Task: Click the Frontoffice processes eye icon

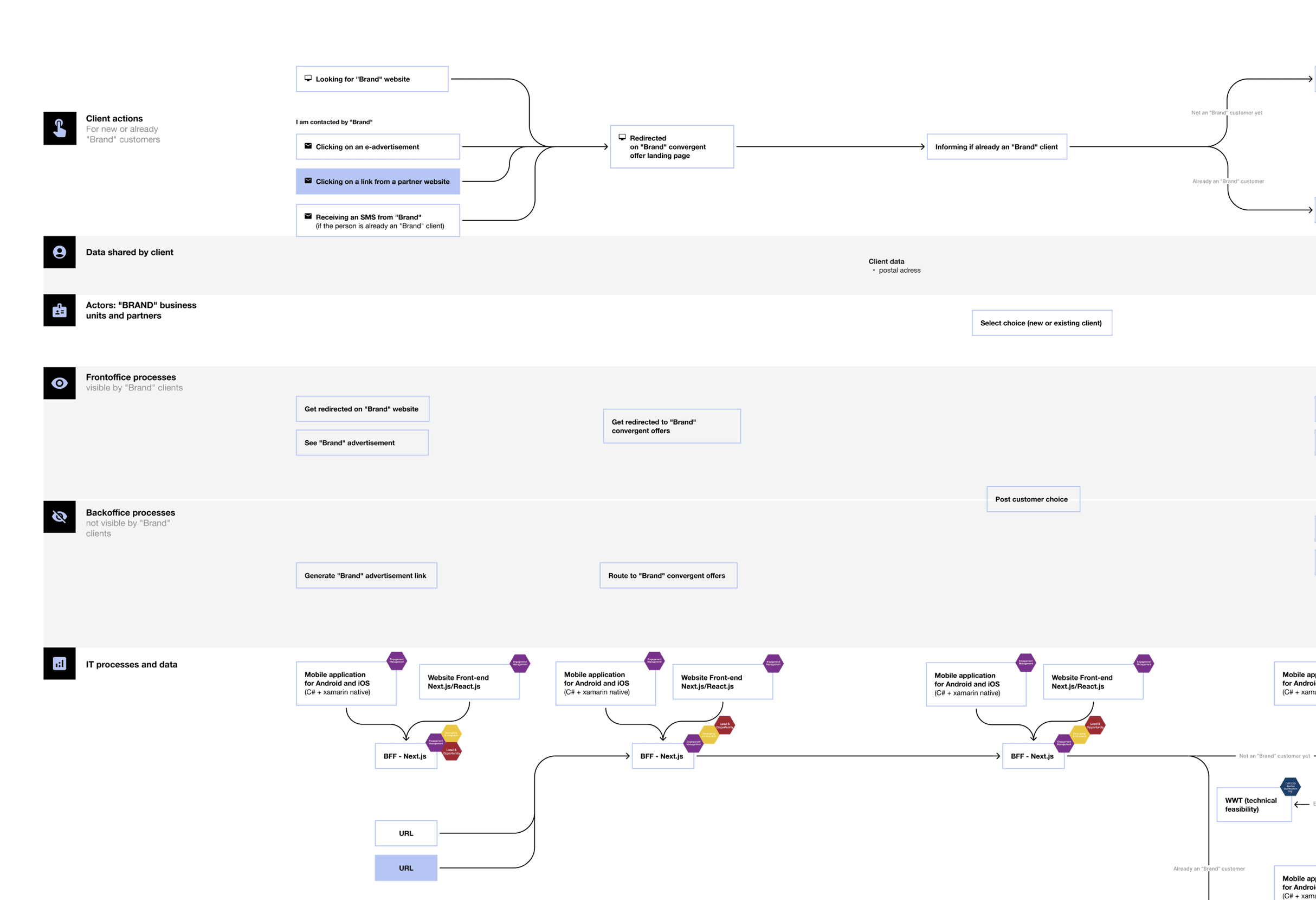Action: coord(60,383)
